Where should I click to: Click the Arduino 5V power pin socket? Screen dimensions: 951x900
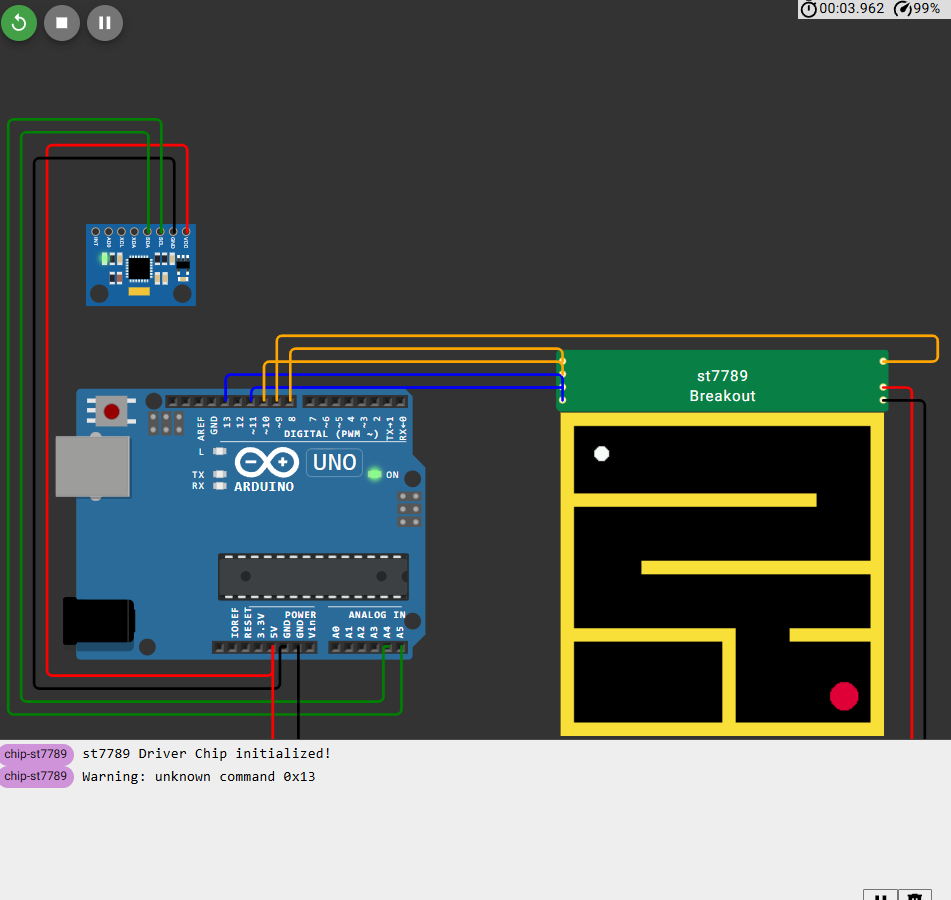(273, 648)
